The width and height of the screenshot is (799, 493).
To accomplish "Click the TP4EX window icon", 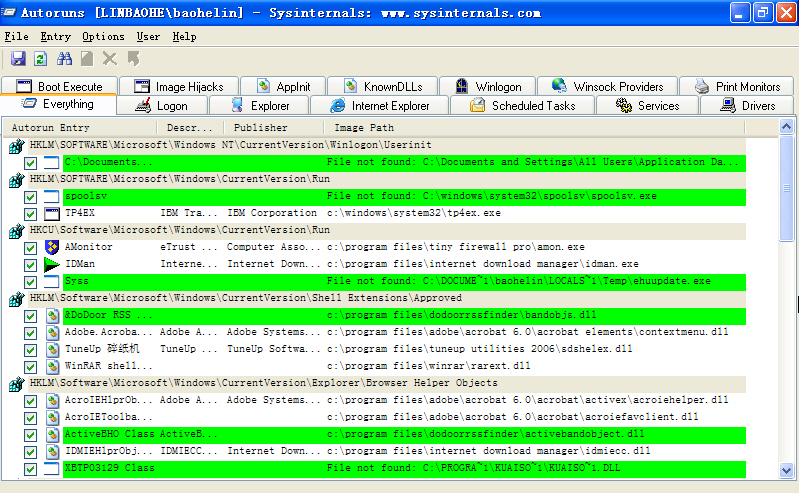I will pos(51,213).
